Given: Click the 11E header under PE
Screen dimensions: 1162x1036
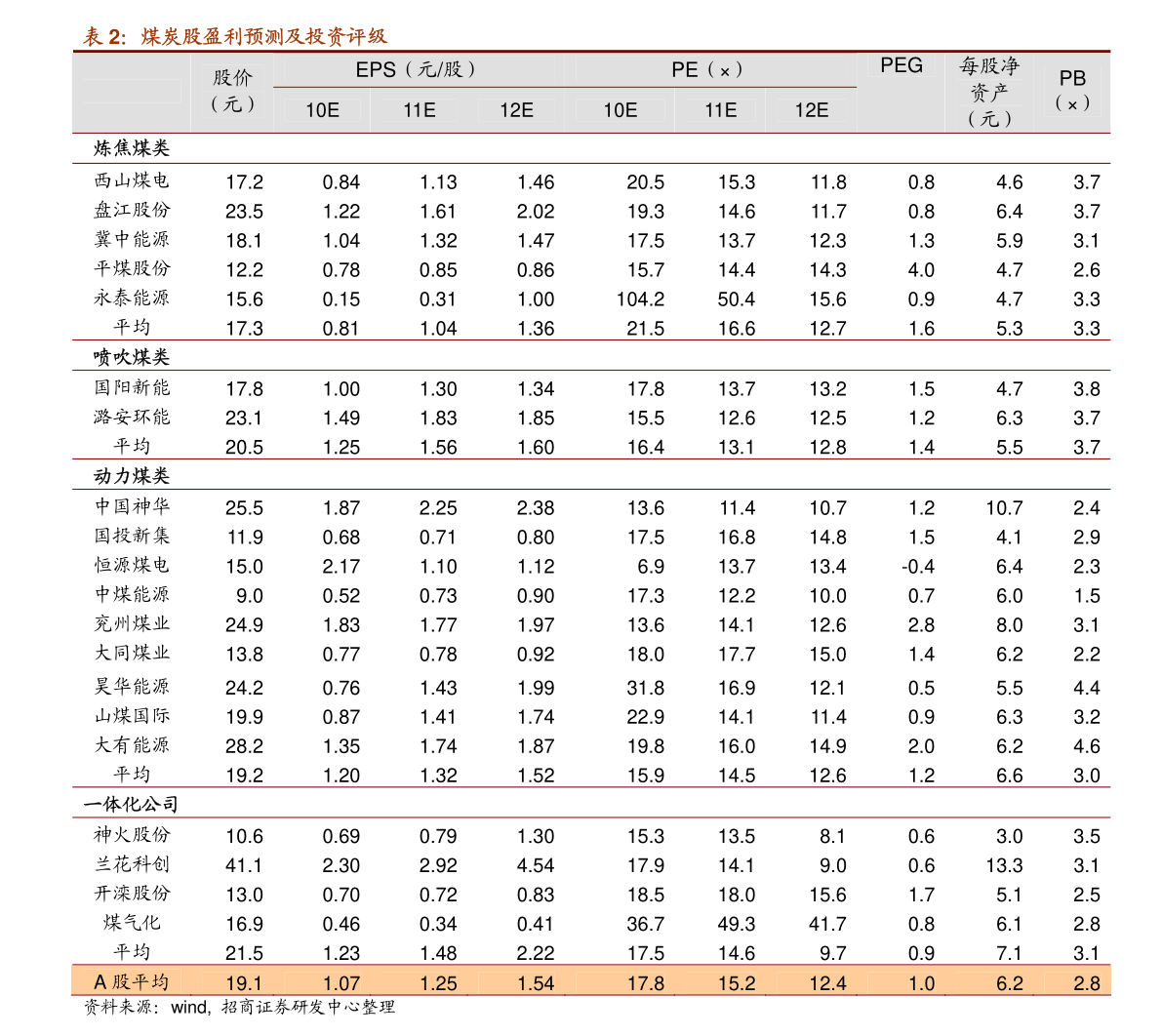Looking at the screenshot, I should point(720,110).
